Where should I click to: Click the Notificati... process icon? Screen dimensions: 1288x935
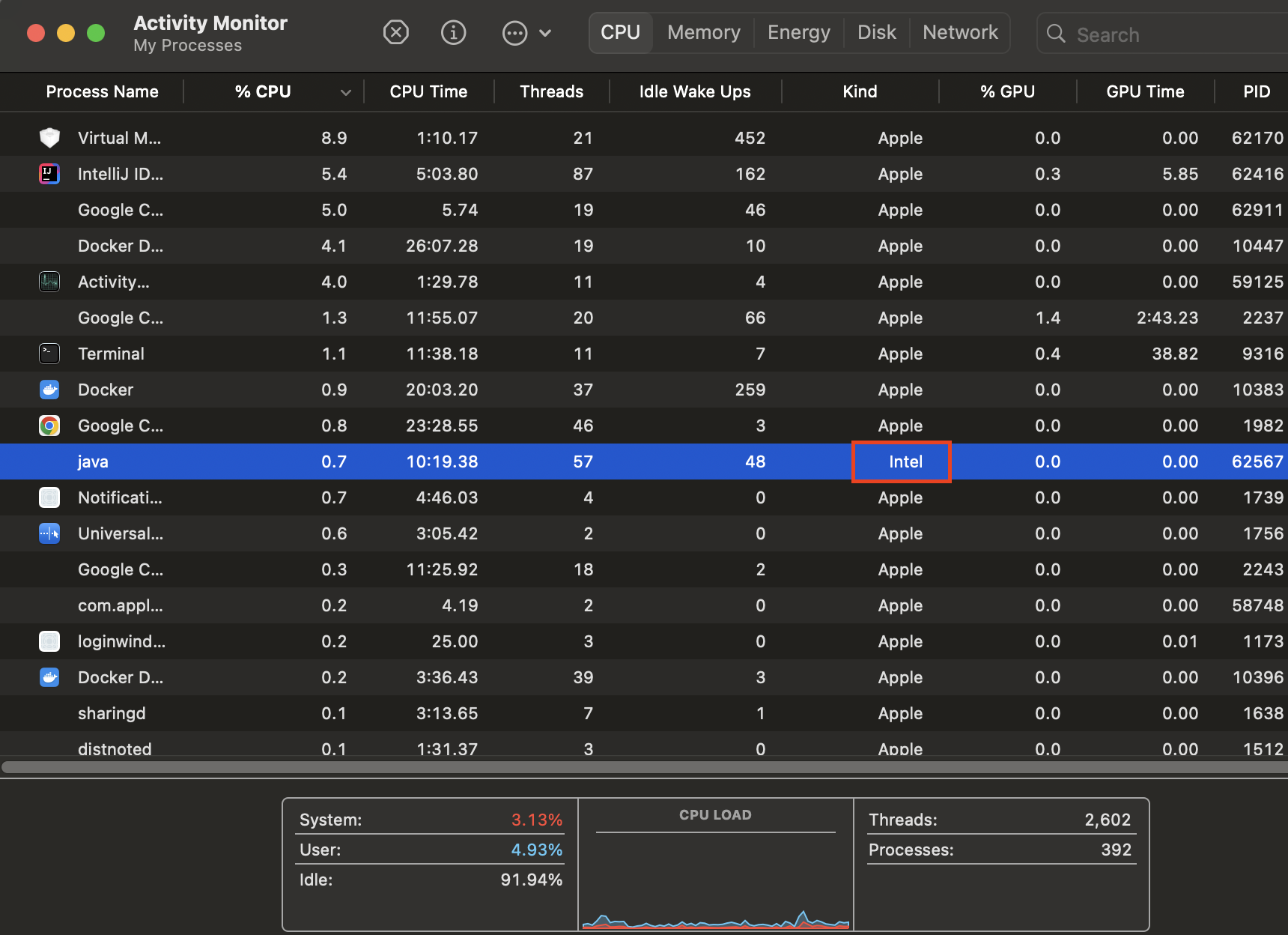49,497
